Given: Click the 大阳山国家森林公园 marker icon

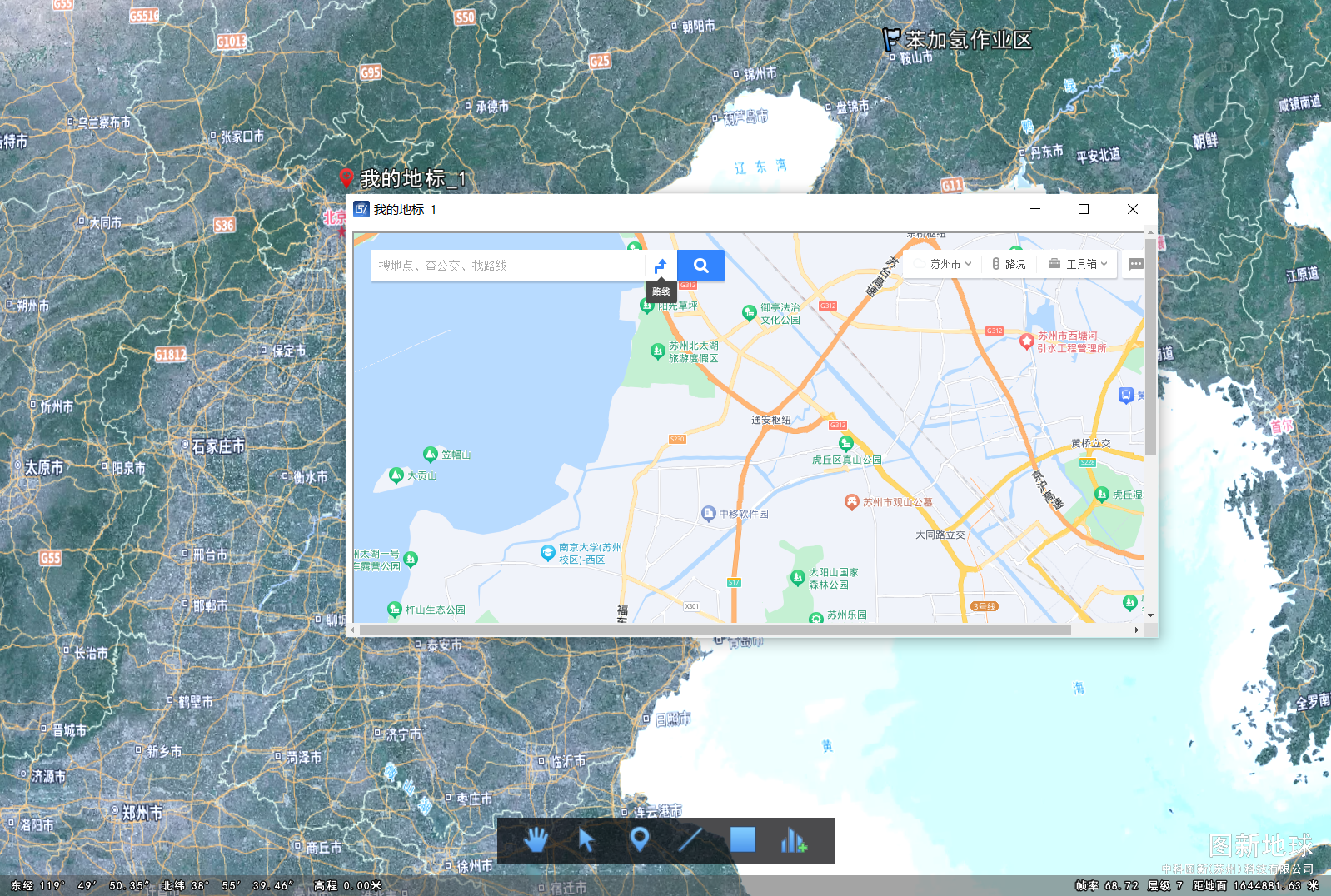Looking at the screenshot, I should 797,577.
